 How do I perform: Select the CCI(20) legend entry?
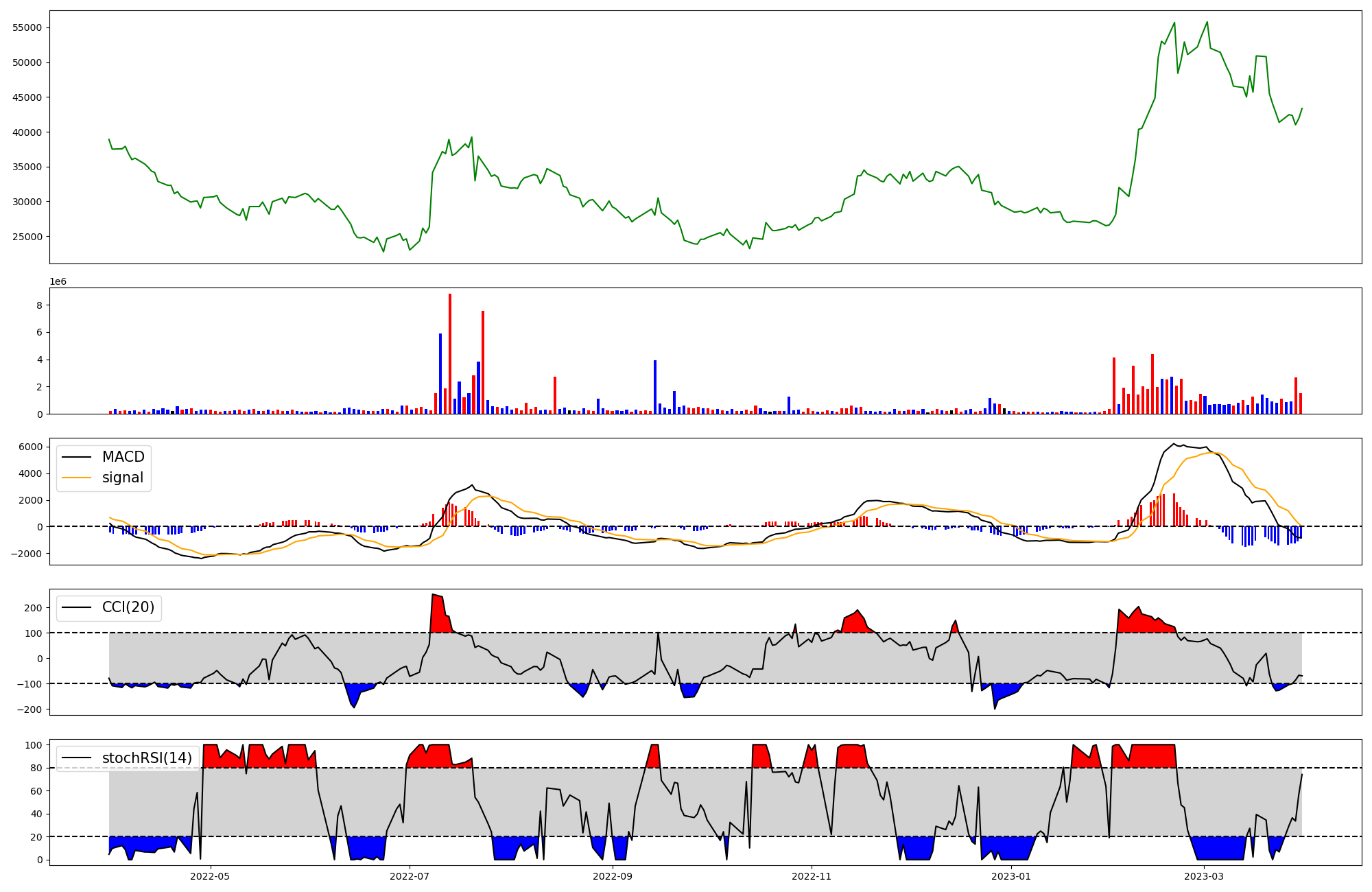128,607
